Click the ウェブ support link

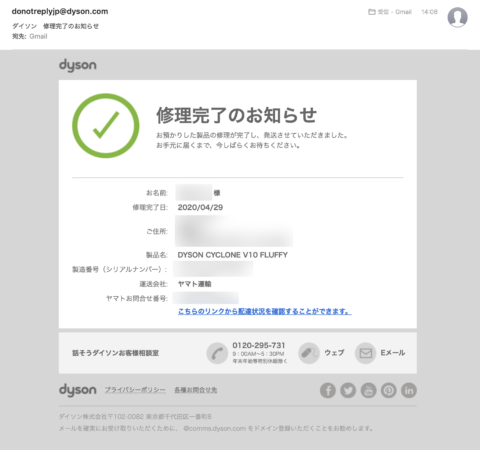[334, 353]
